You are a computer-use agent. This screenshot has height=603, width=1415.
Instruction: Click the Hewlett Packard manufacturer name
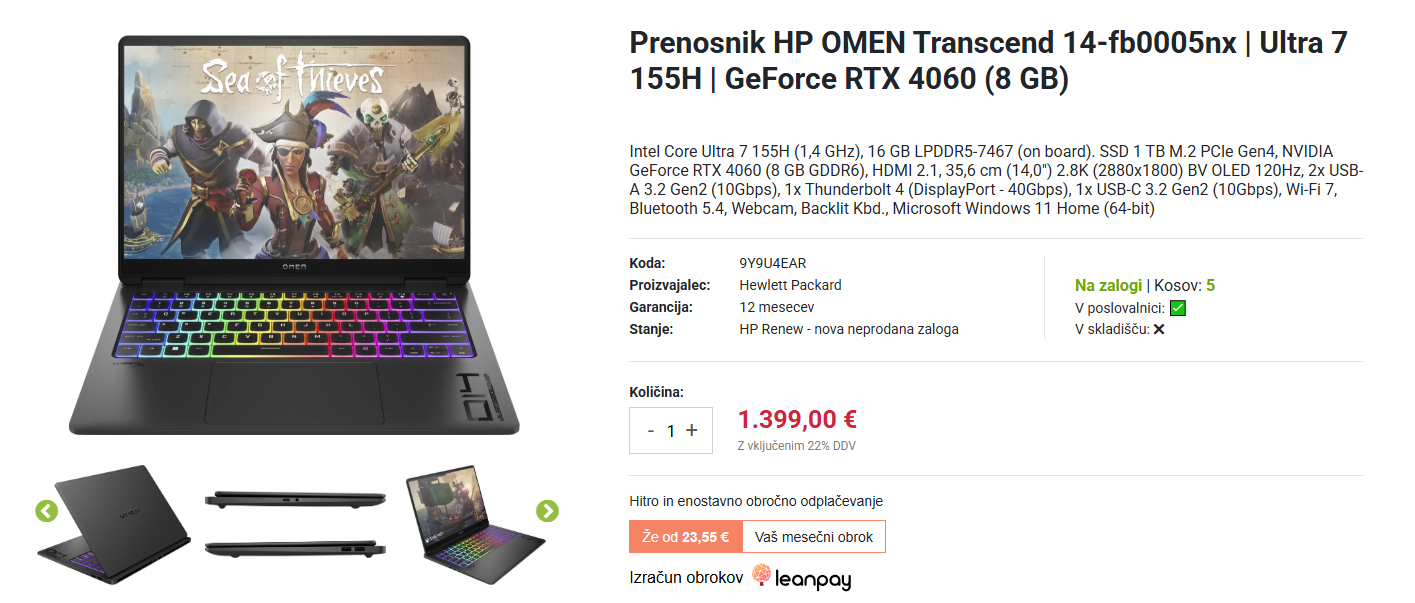click(790, 285)
